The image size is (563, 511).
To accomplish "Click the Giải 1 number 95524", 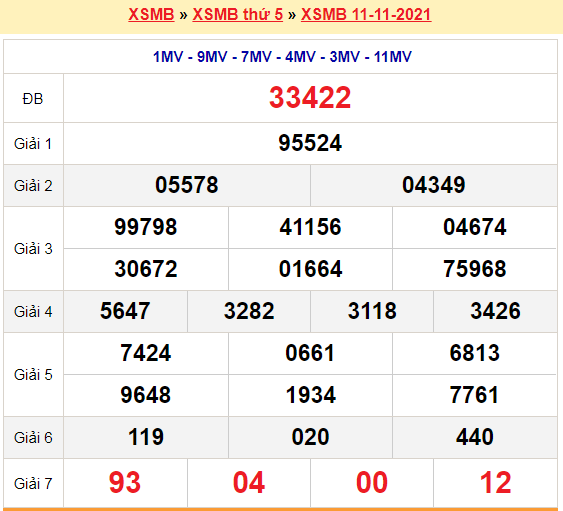I will (310, 143).
